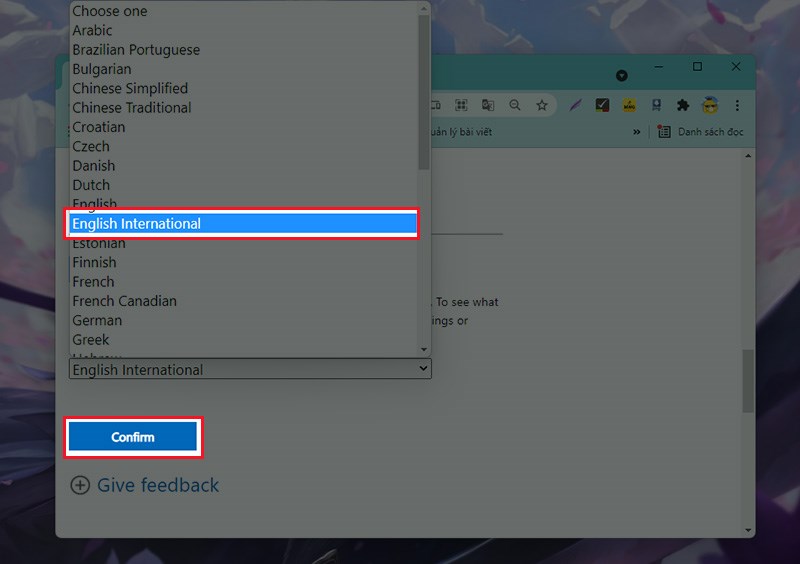This screenshot has width=800, height=564.
Task: Click the tab search down arrow
Action: point(621,76)
